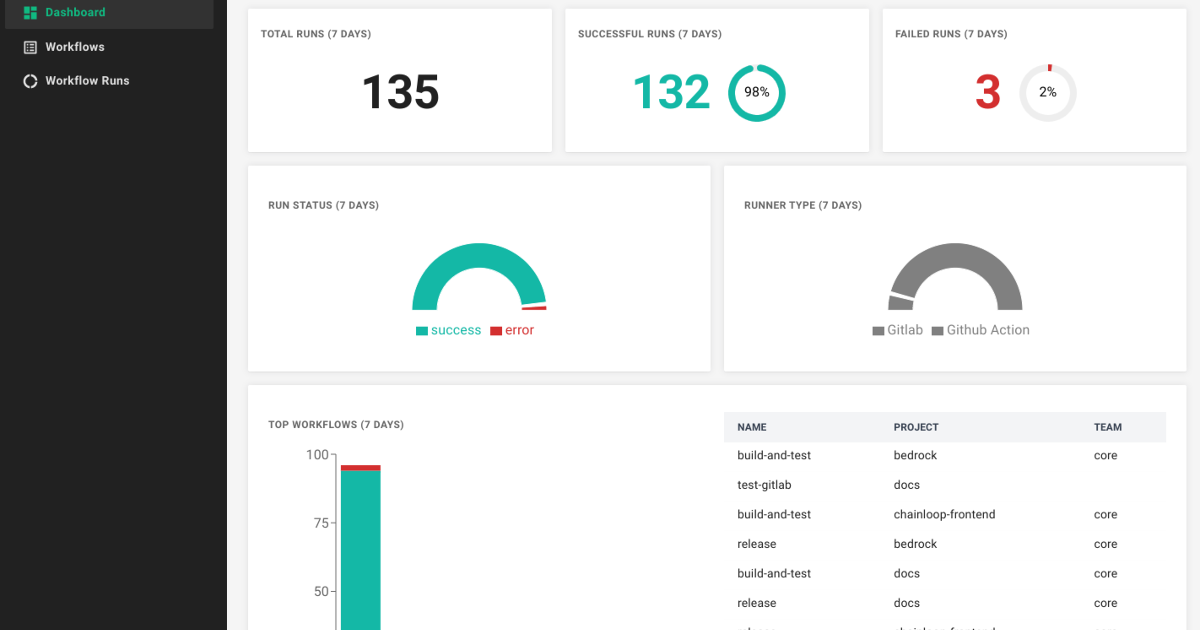
Task: Click the teal Run Status gauge arc
Action: (x=479, y=254)
